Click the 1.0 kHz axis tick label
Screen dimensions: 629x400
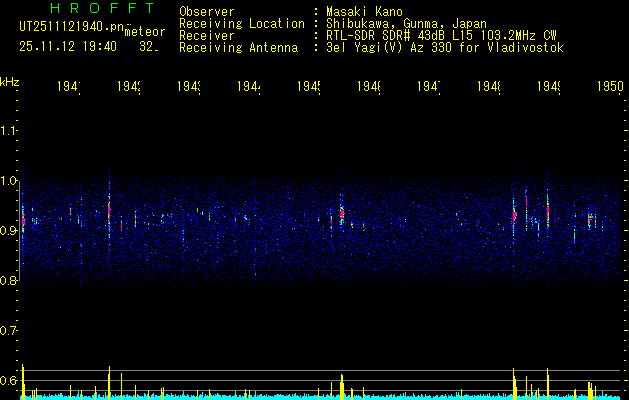(8, 181)
